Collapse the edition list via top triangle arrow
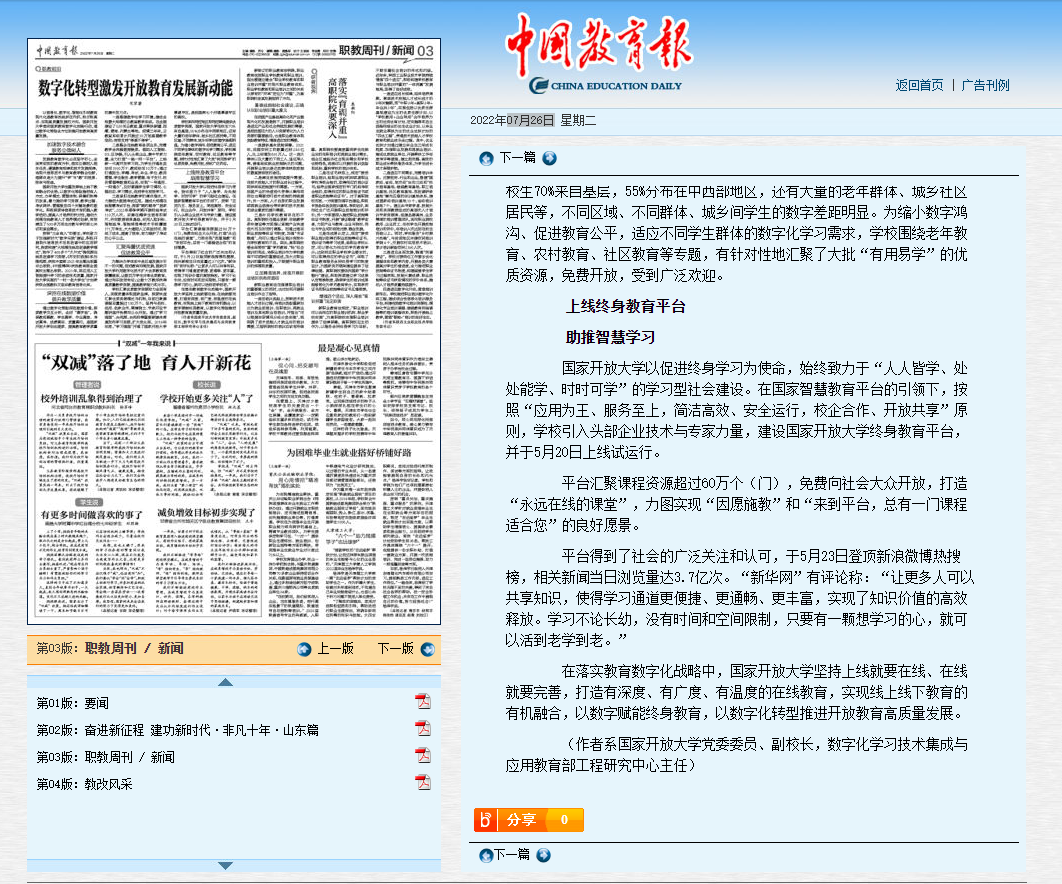 [x=226, y=682]
